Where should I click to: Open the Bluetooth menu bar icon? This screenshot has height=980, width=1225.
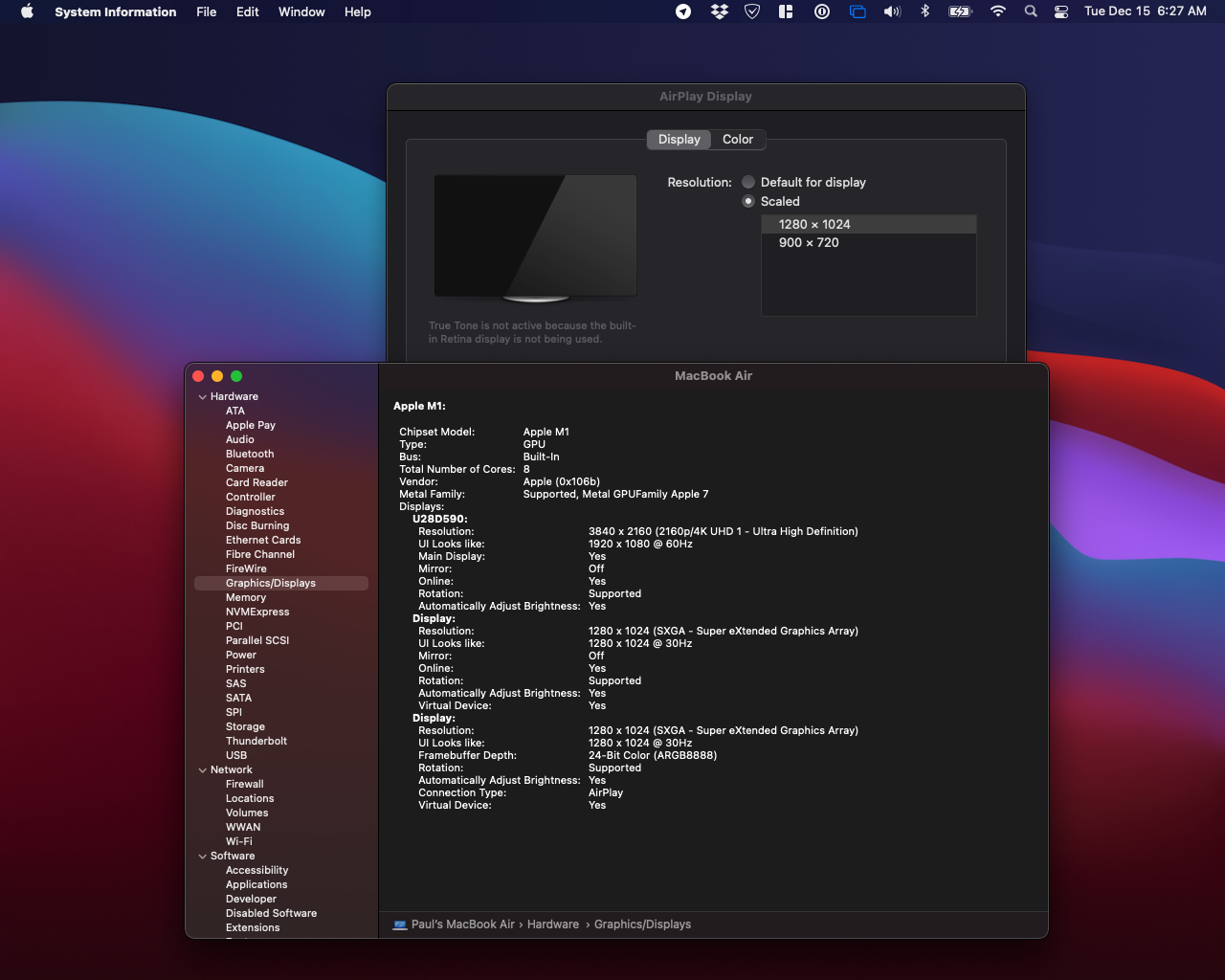[x=924, y=12]
